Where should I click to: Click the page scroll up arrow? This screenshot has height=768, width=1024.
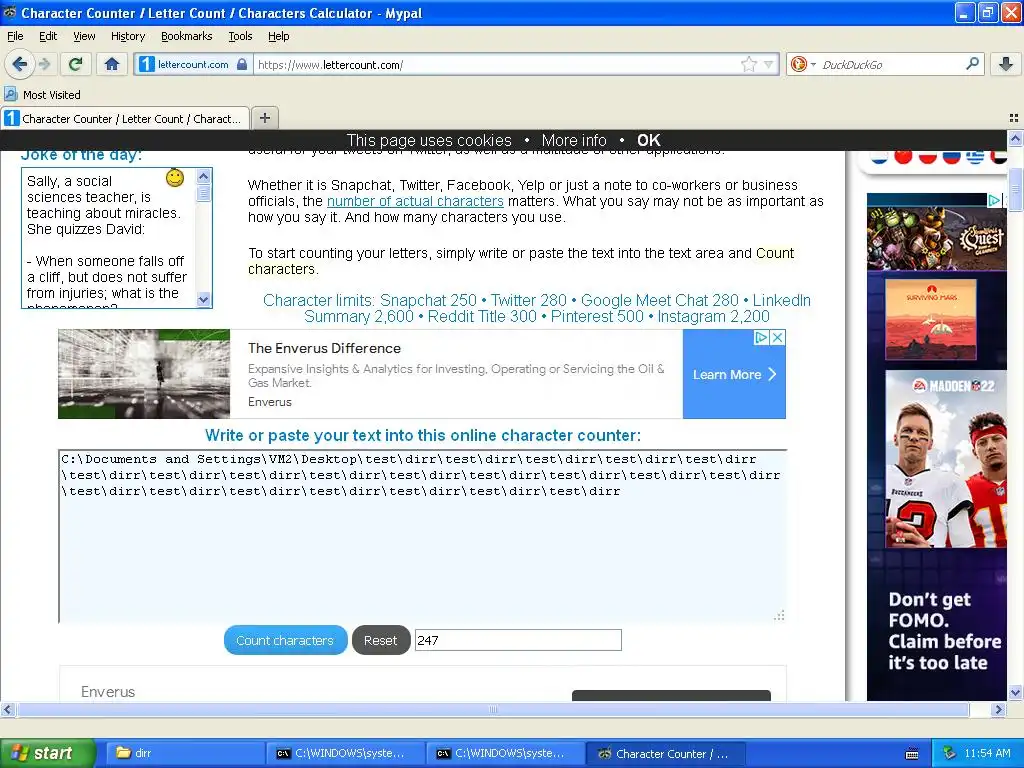coord(1016,138)
